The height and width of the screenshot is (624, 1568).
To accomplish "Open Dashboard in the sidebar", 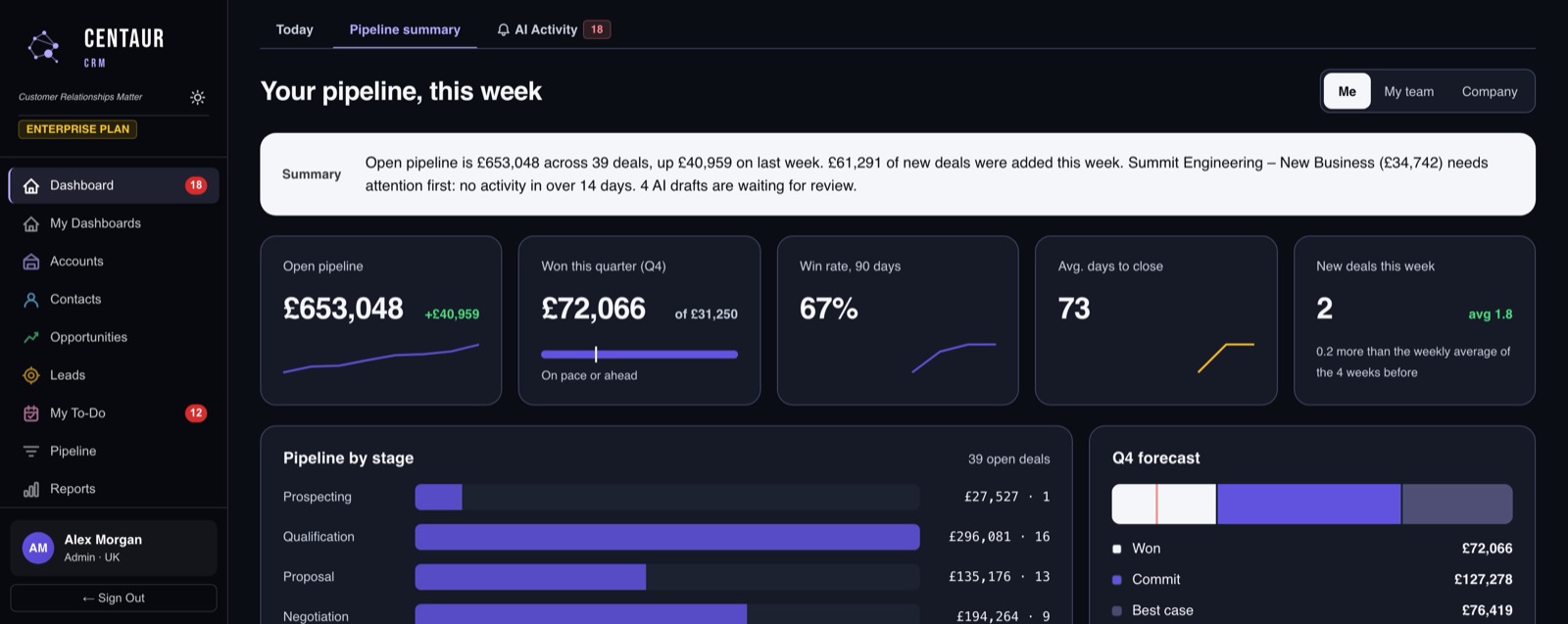I will (114, 185).
